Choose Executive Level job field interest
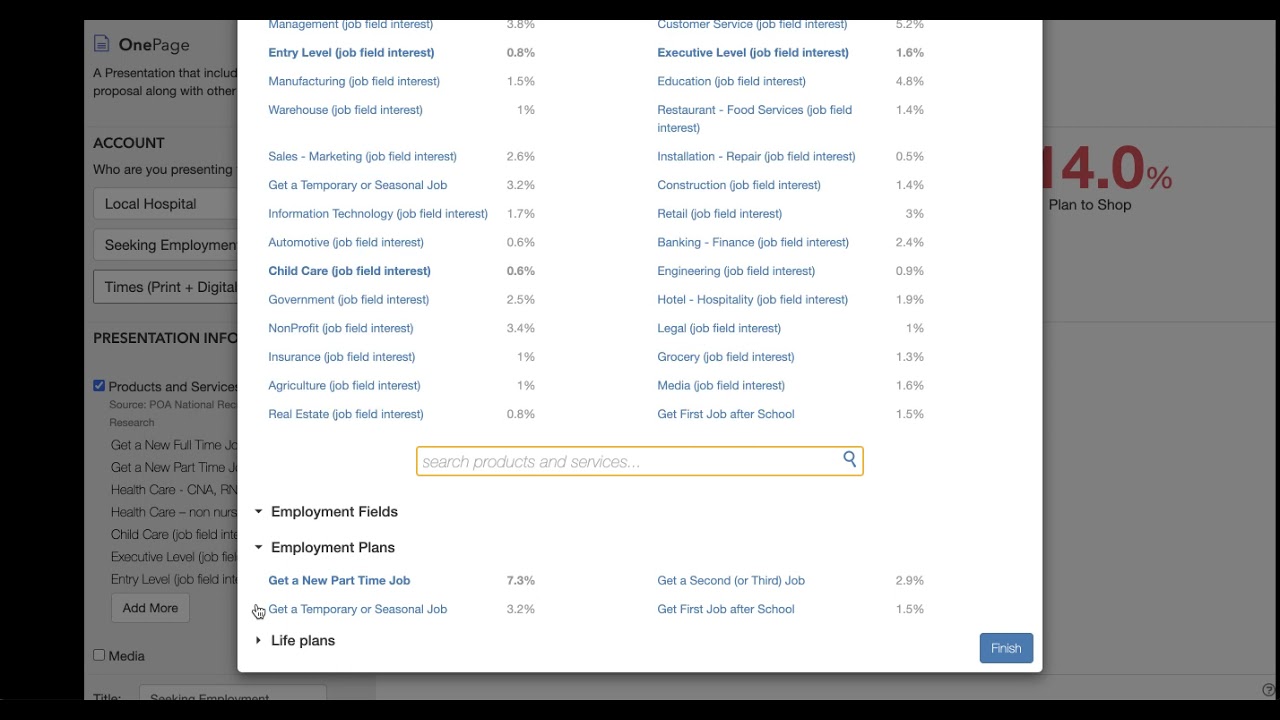1280x720 pixels. point(752,52)
